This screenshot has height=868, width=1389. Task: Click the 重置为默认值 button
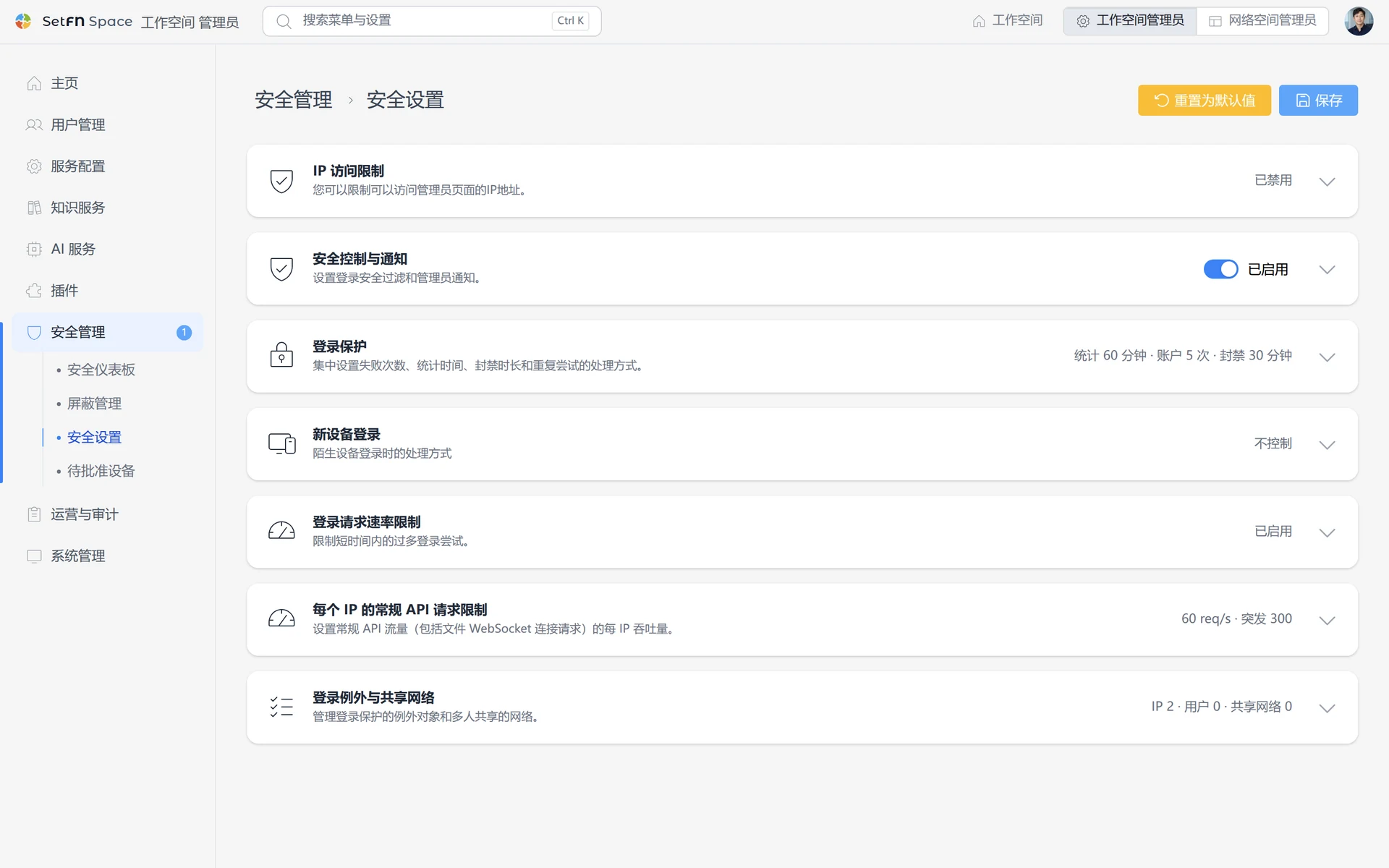coord(1204,101)
